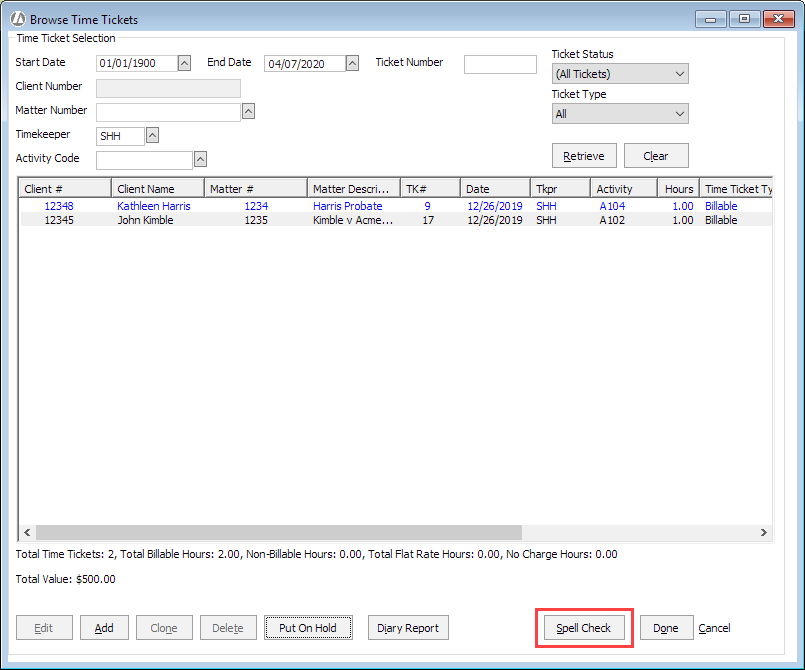Viewport: 805px width, 670px height.
Task: Sort by Tkpr column header
Action: 560,188
